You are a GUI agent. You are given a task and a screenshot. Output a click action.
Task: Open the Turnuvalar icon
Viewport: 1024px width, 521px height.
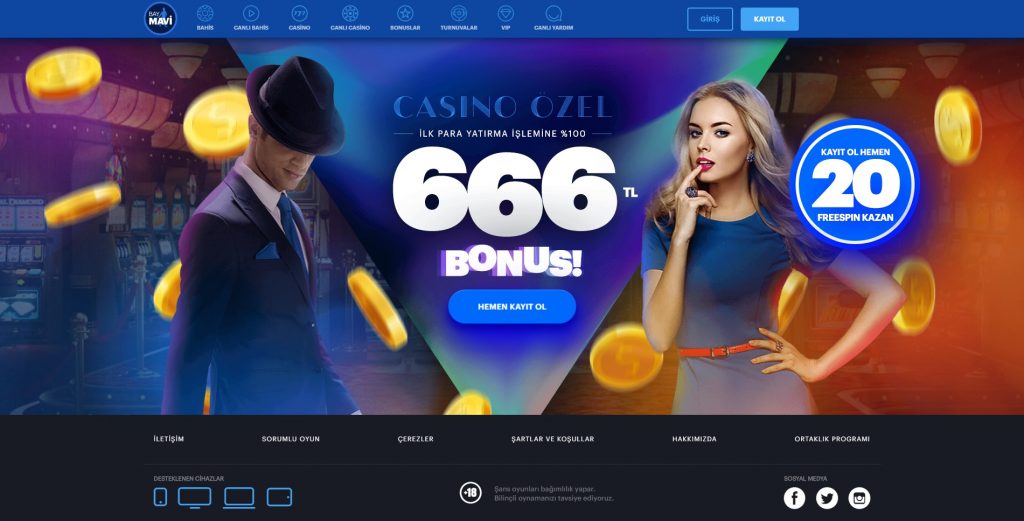[x=458, y=14]
